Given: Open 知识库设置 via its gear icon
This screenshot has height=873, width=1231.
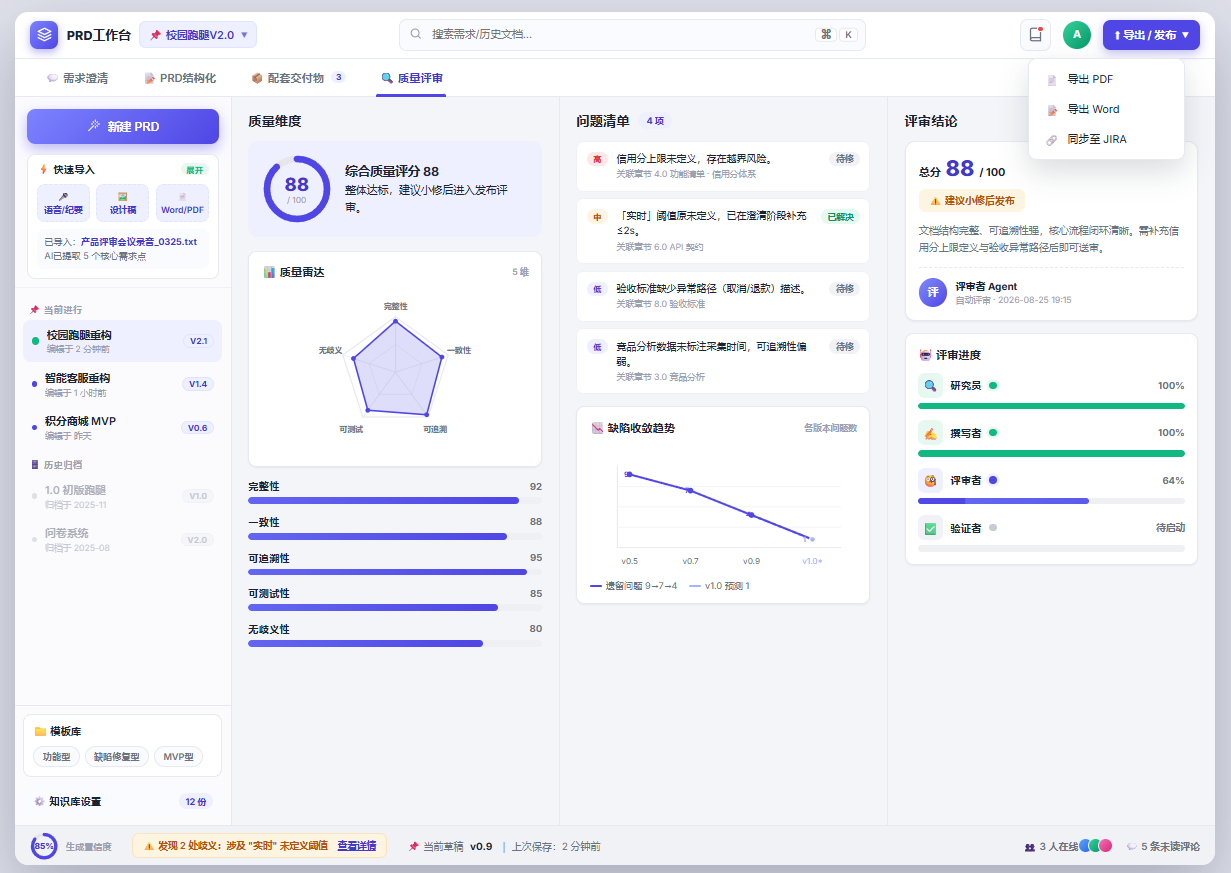Looking at the screenshot, I should [39, 801].
